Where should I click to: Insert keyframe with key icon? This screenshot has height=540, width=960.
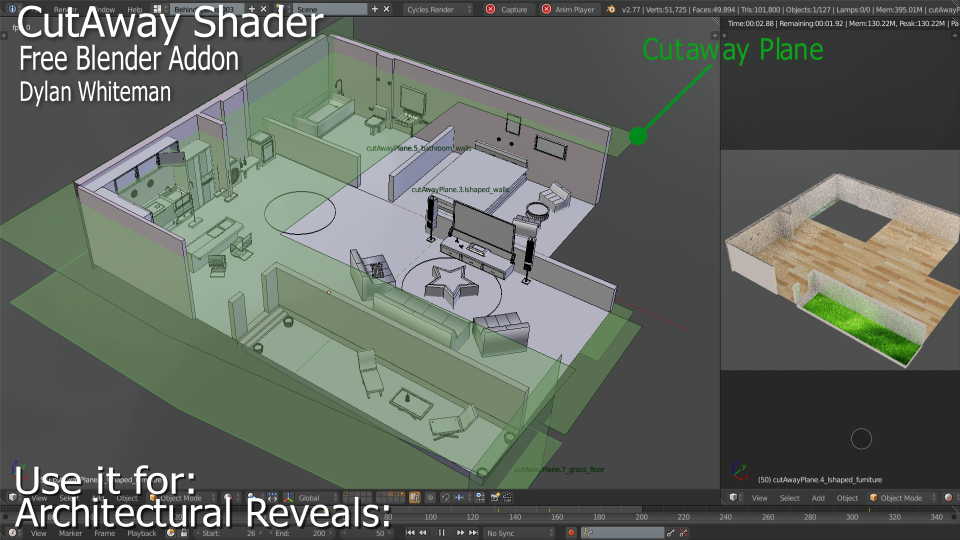click(670, 533)
